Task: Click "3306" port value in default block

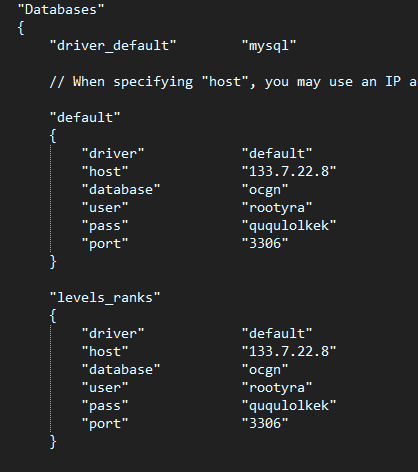Action: 265,243
